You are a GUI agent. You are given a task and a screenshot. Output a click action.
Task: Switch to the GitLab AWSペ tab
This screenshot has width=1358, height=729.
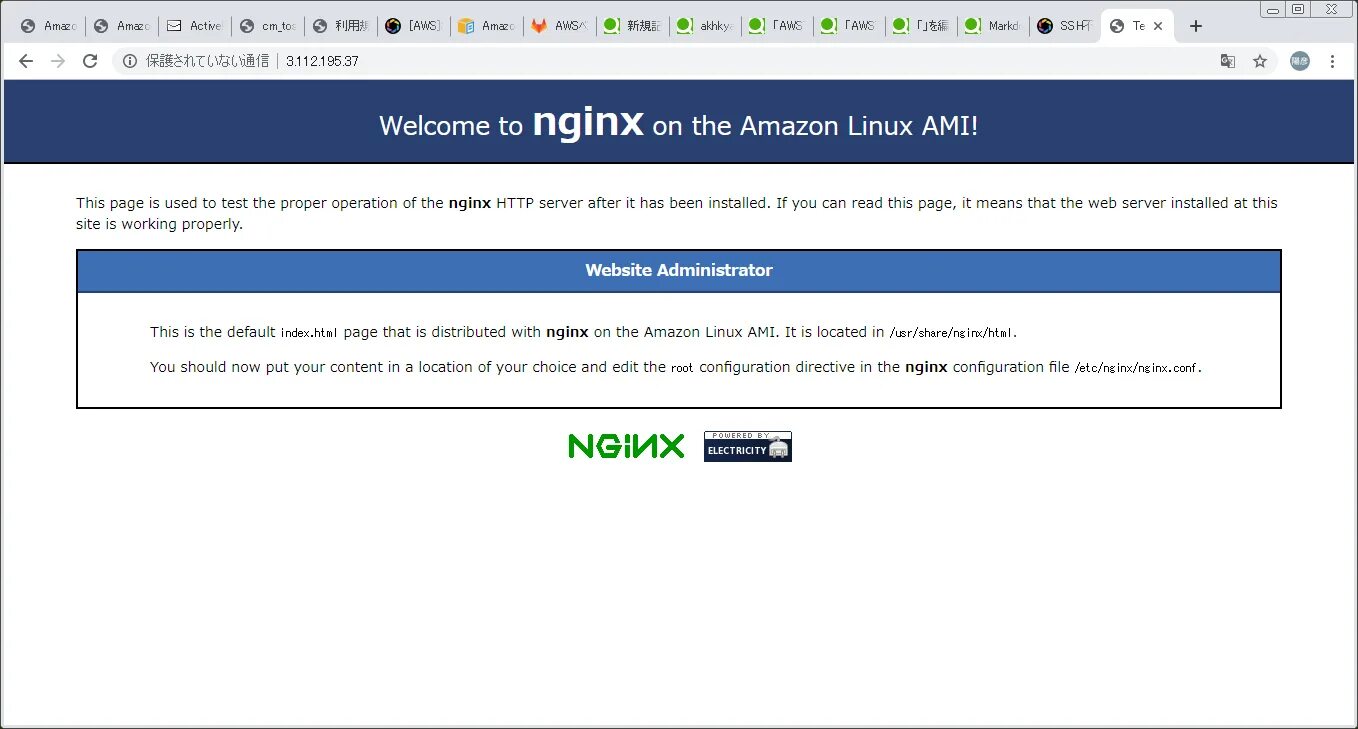(558, 26)
